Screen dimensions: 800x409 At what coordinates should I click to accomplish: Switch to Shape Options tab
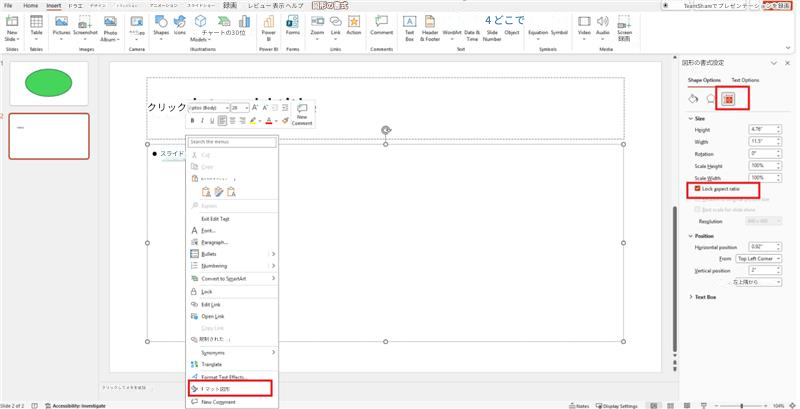(x=704, y=80)
